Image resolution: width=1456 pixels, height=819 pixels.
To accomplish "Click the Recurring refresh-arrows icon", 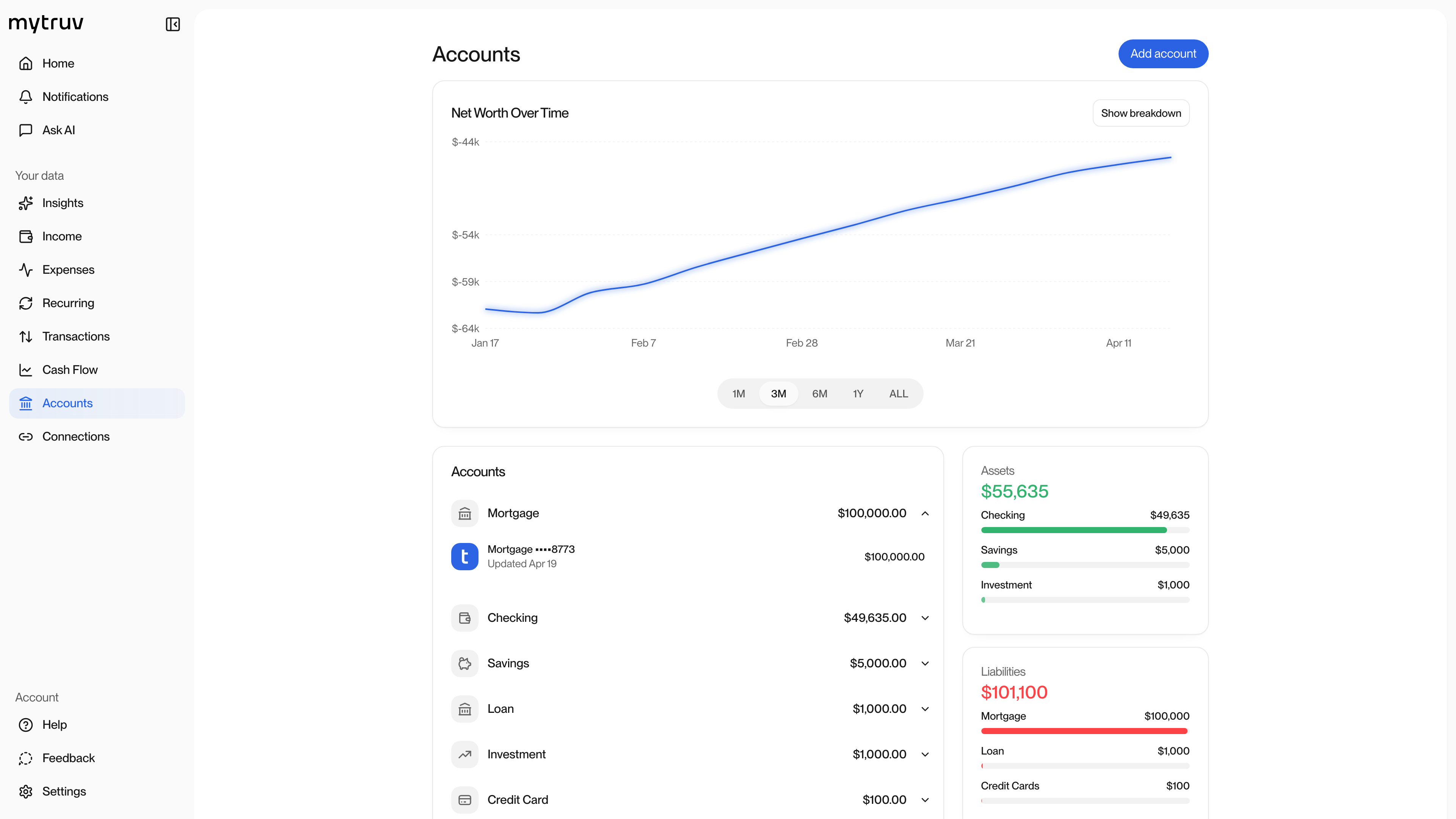I will point(25,303).
